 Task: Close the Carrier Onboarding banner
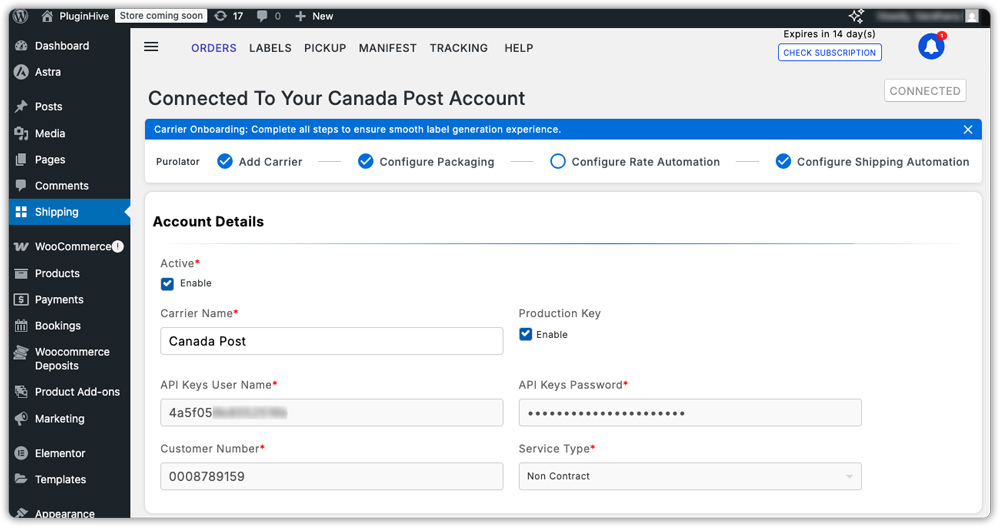pos(967,130)
